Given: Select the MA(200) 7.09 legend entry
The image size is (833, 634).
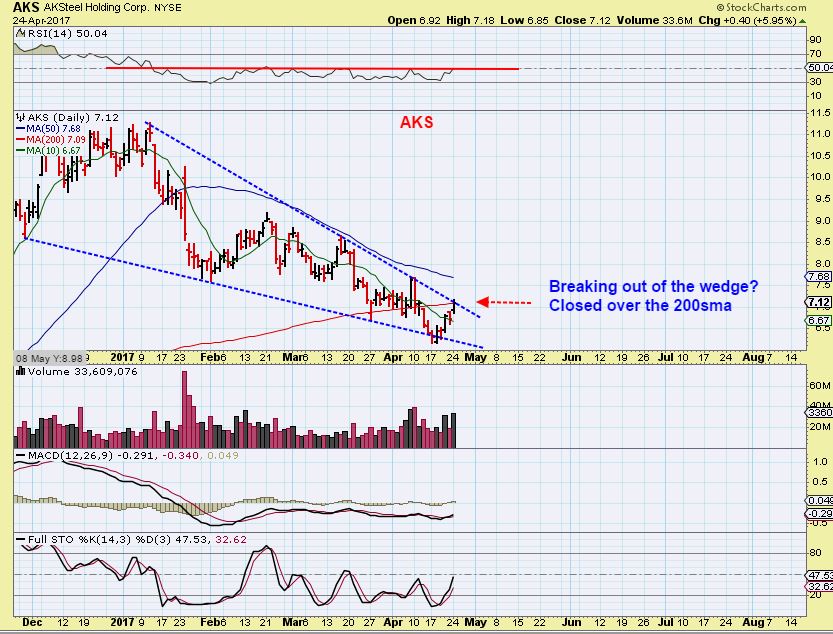Looking at the screenshot, I should pos(51,140).
